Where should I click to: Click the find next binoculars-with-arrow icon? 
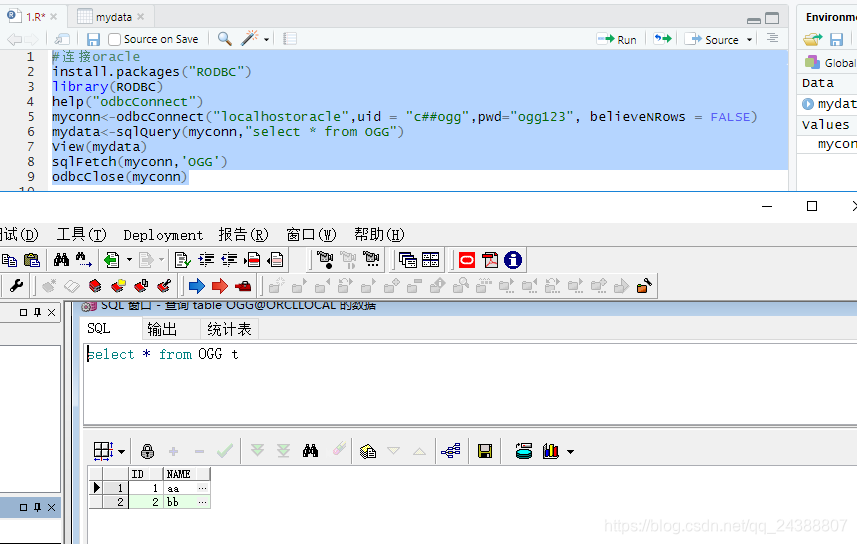point(84,260)
